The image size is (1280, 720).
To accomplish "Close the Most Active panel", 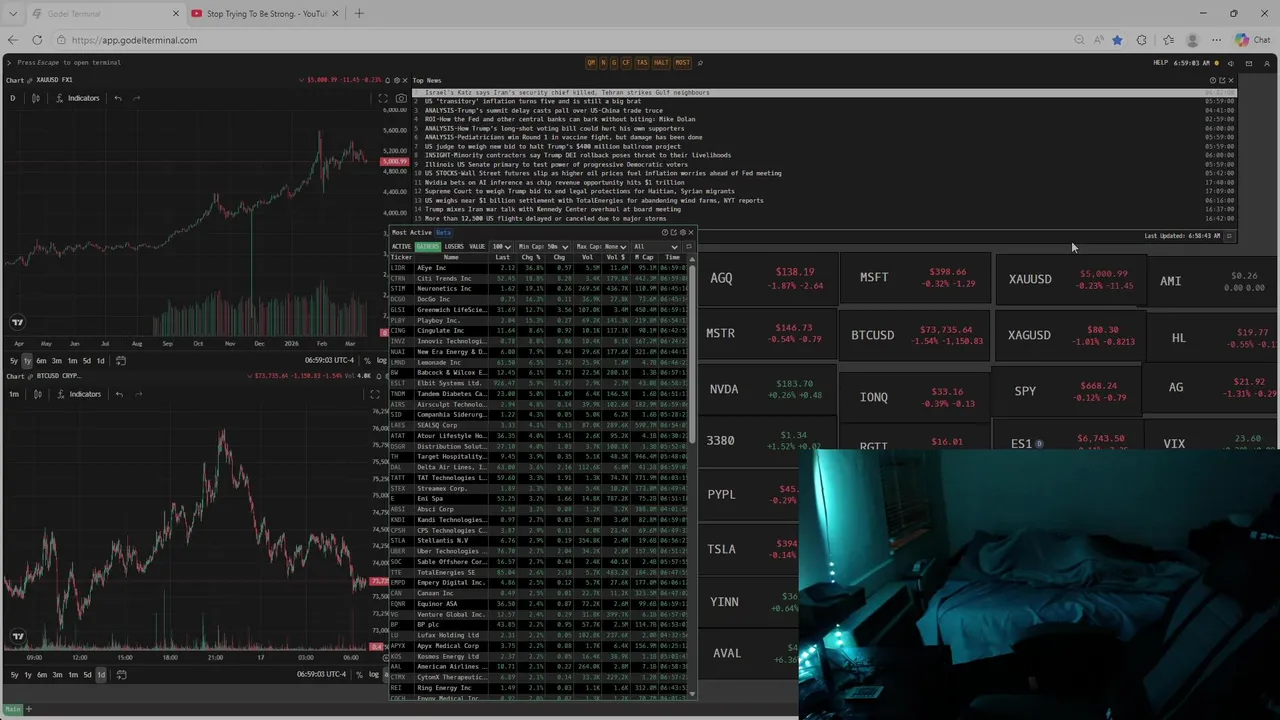I will click(x=691, y=232).
